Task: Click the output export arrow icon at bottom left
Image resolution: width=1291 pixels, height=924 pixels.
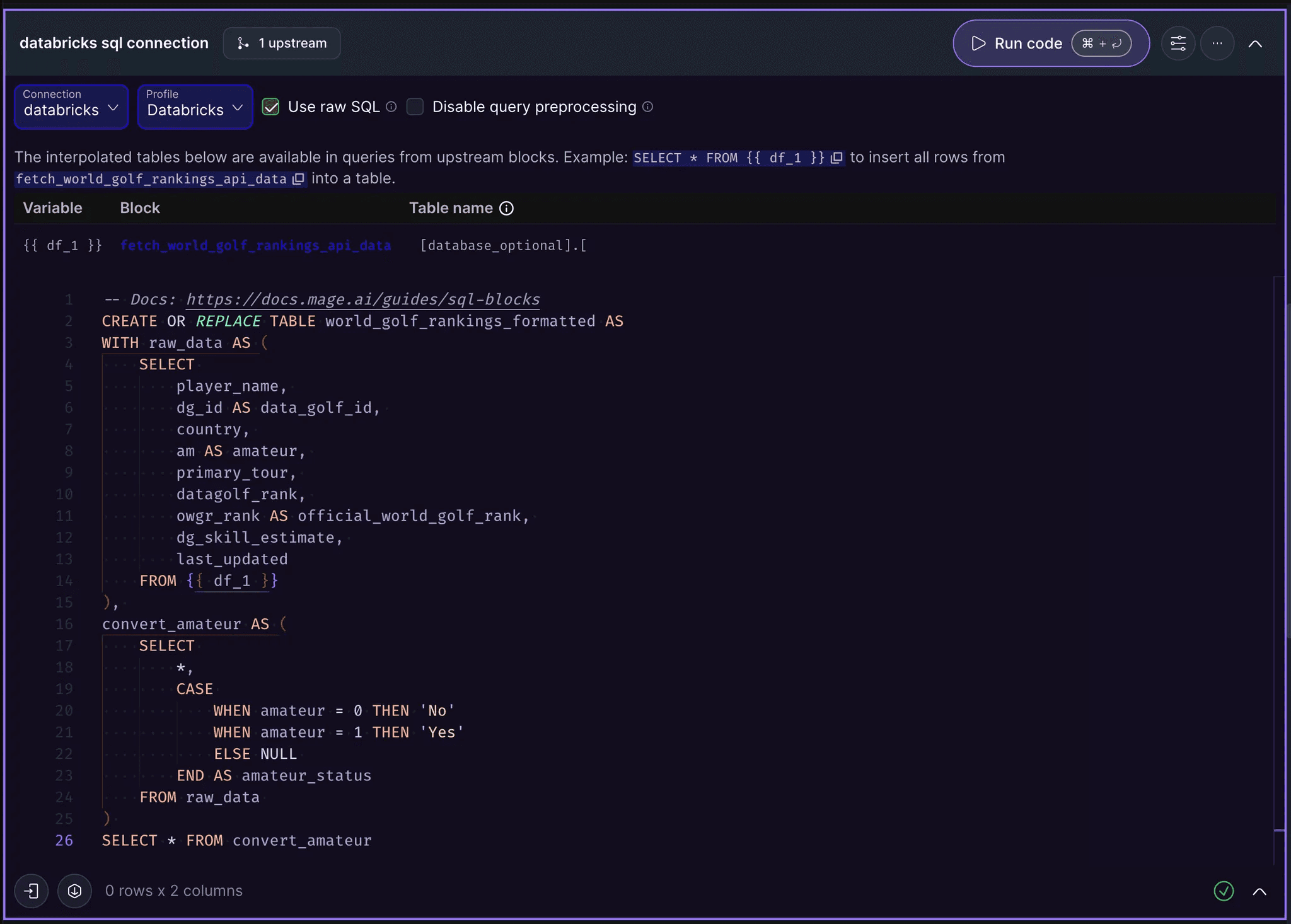Action: (32, 891)
